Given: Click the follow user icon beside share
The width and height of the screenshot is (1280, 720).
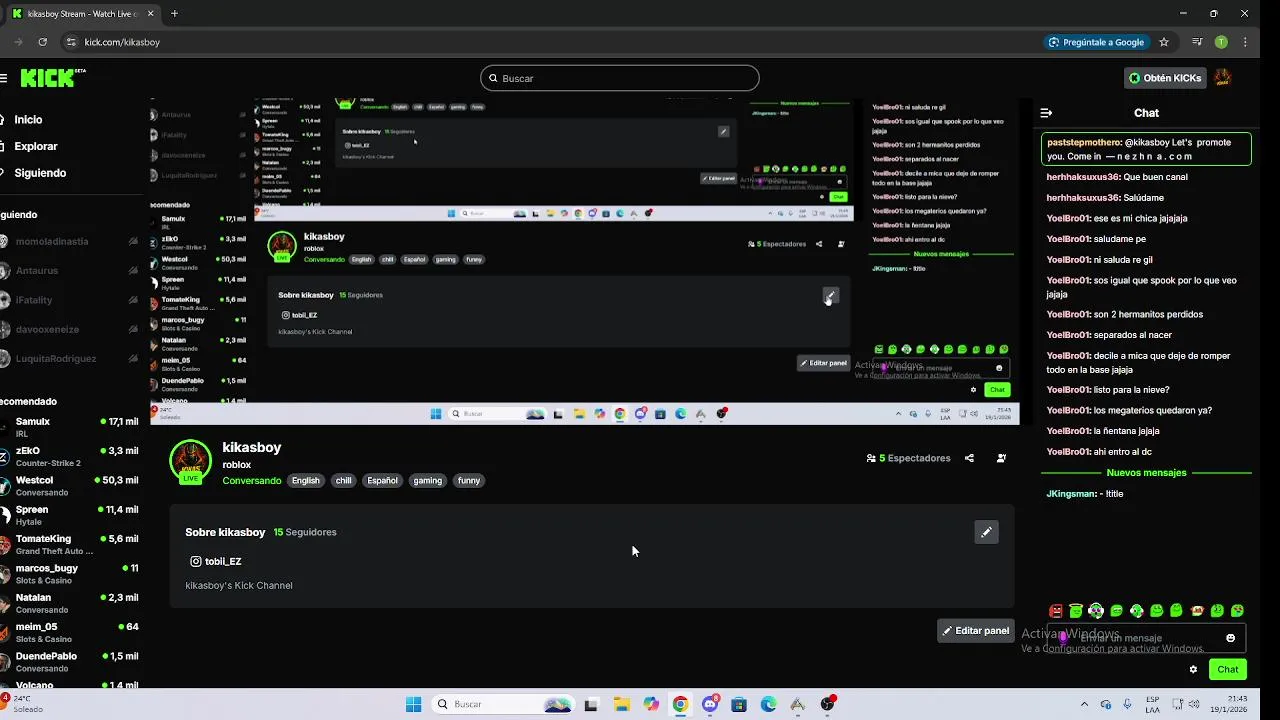Looking at the screenshot, I should coord(1001,458).
